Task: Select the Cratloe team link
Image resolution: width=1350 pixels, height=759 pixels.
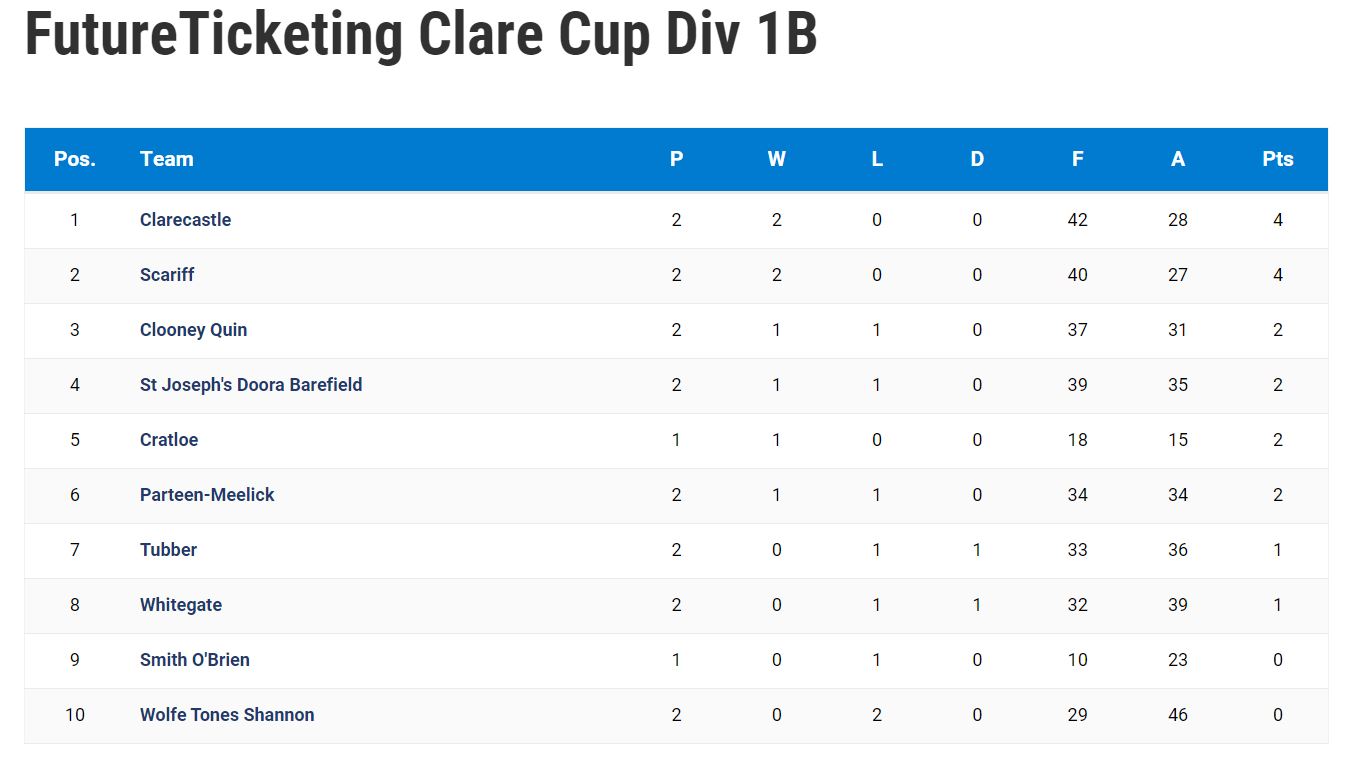Action: (x=169, y=440)
